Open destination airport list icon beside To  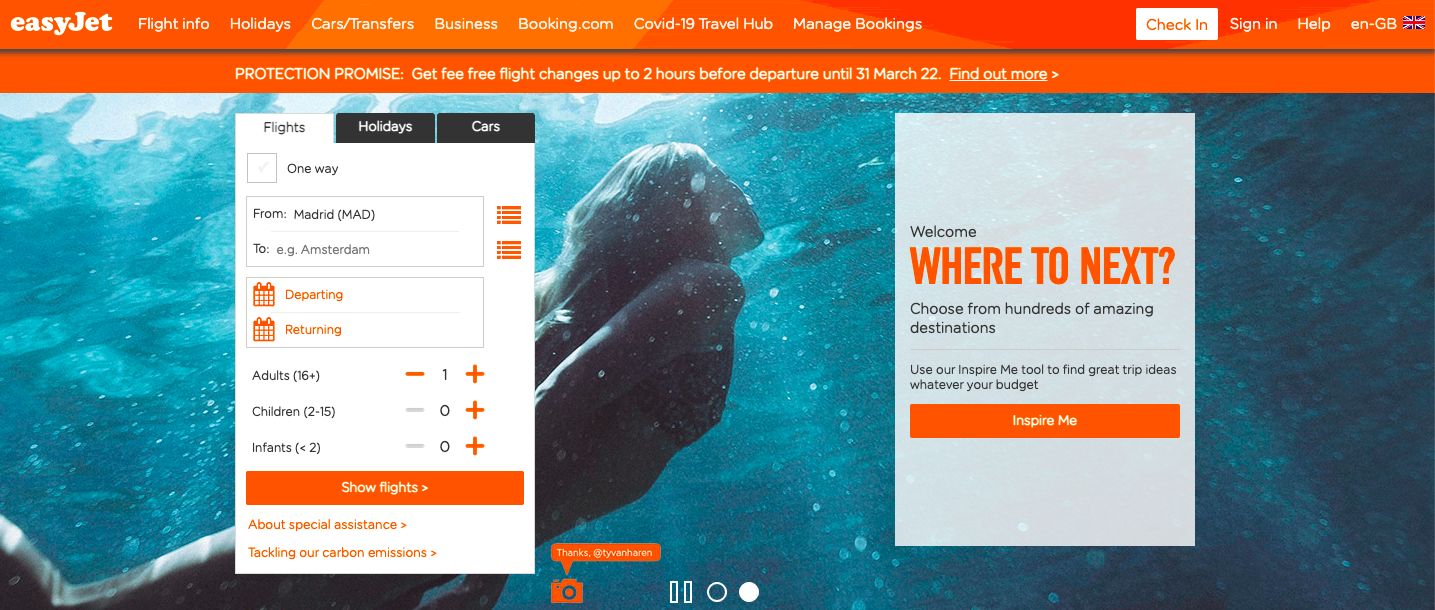coord(509,250)
